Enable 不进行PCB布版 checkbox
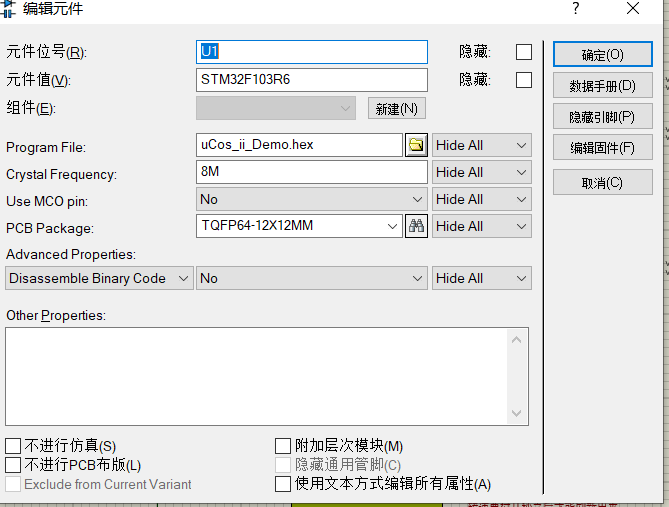The image size is (669, 507). [x=13, y=465]
